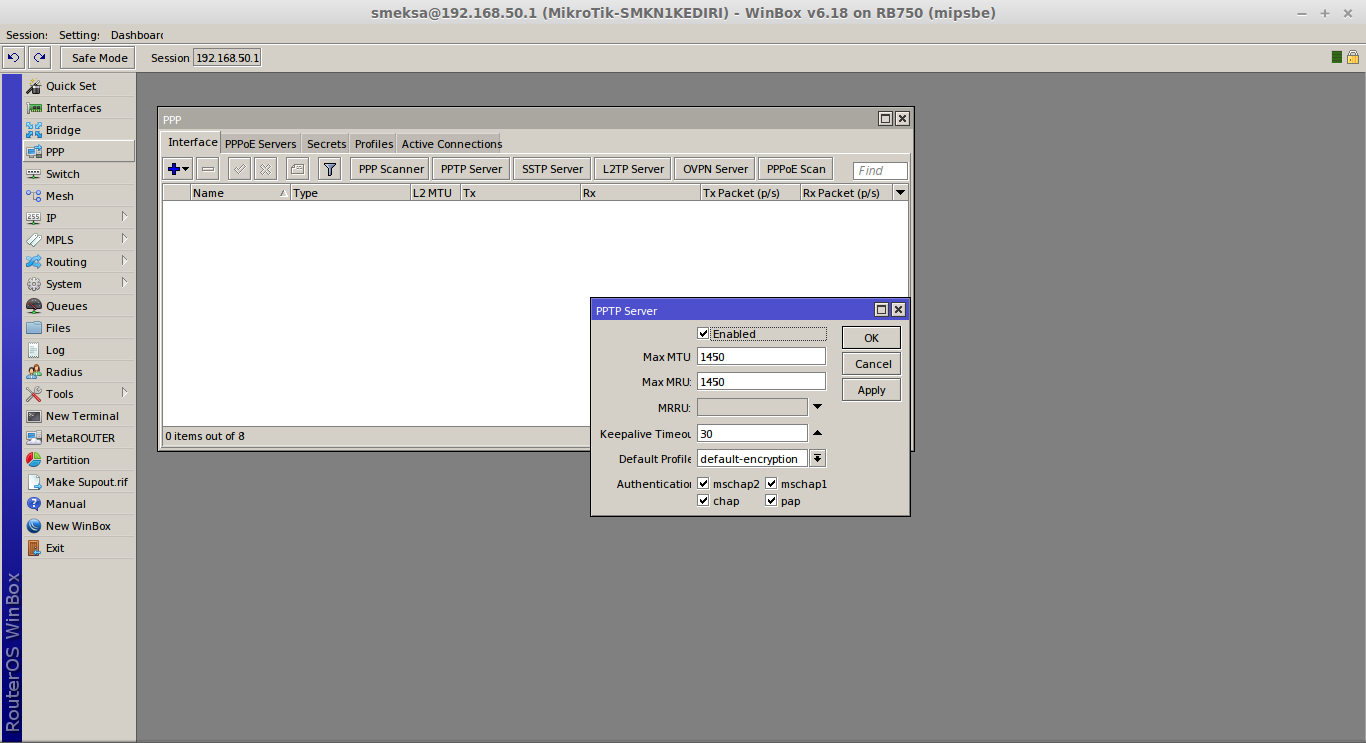The width and height of the screenshot is (1366, 743).
Task: Click the minus remove button in PPP toolbar
Action: click(x=208, y=169)
